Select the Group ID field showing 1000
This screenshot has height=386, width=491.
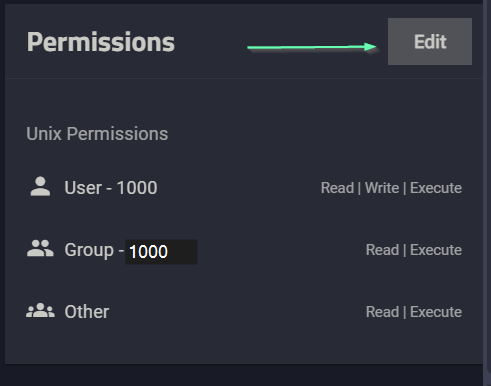point(161,252)
